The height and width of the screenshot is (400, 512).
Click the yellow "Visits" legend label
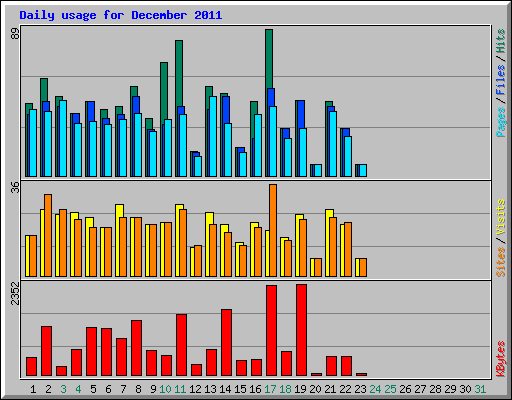coord(500,217)
